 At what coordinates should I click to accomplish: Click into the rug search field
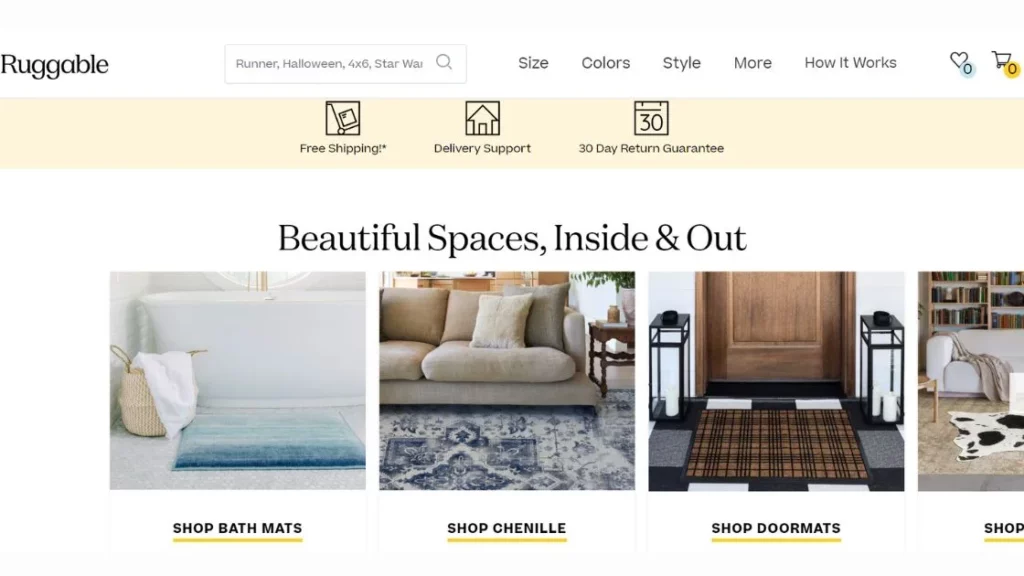[x=330, y=63]
